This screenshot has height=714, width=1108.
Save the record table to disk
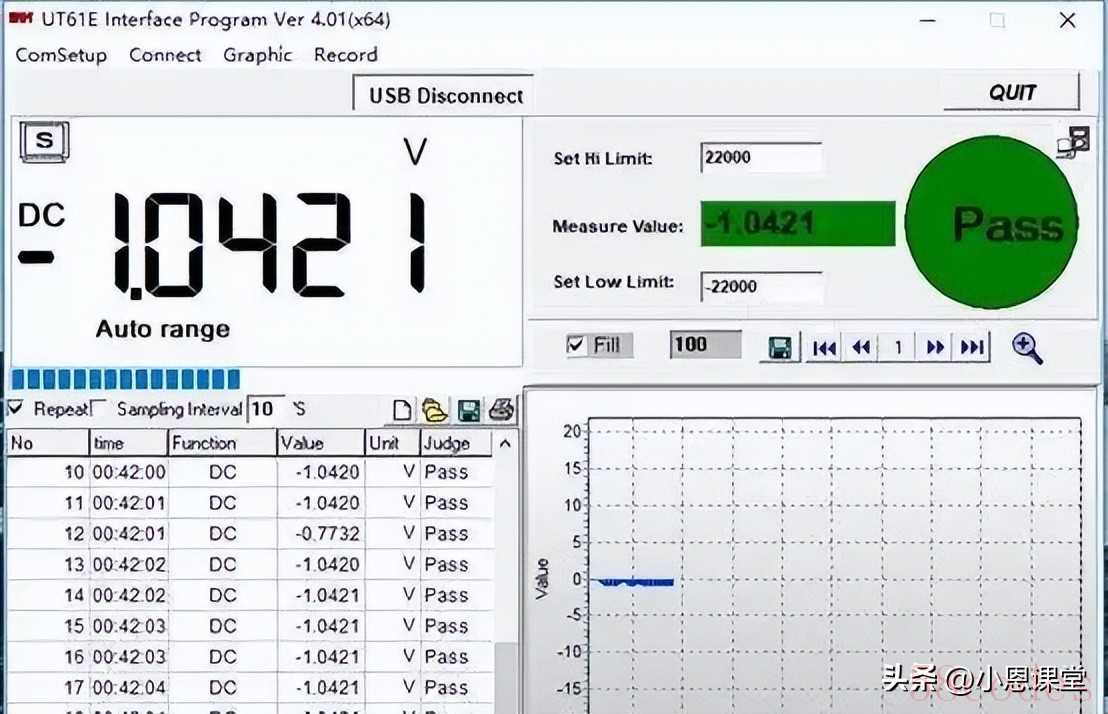pos(468,410)
